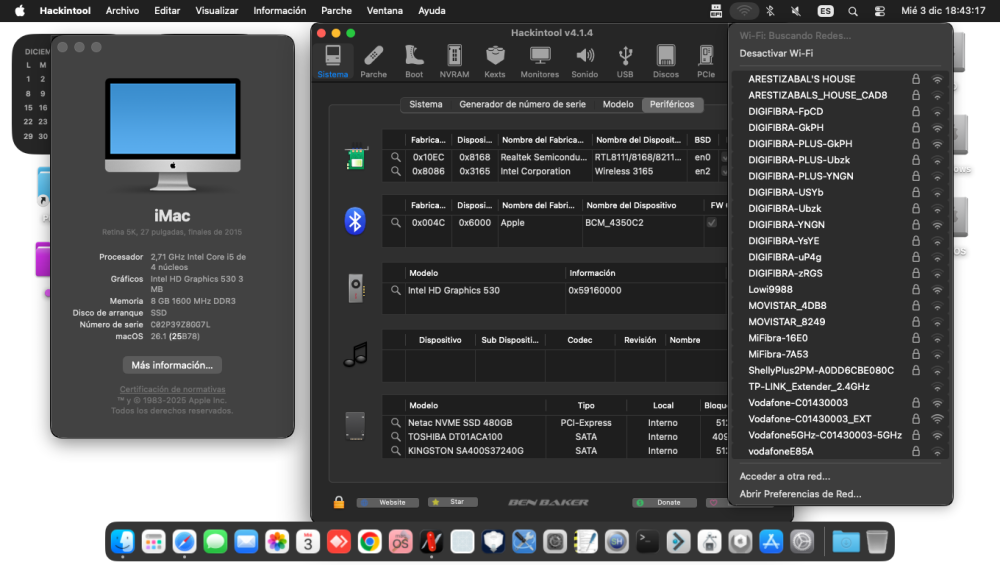Open the NVRAM toolbar icon

point(454,61)
